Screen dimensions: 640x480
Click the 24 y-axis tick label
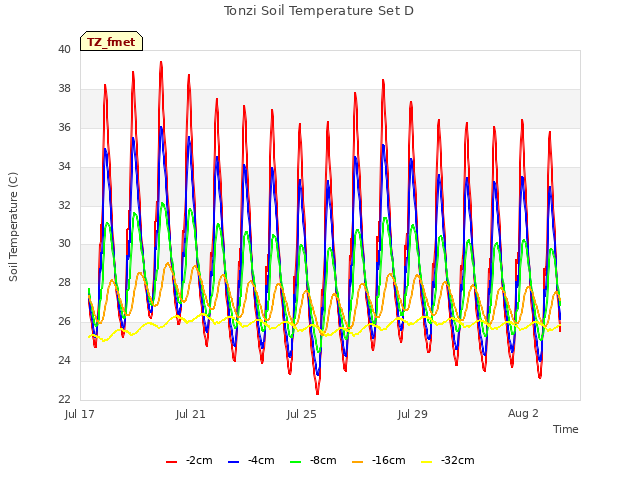[64, 360]
